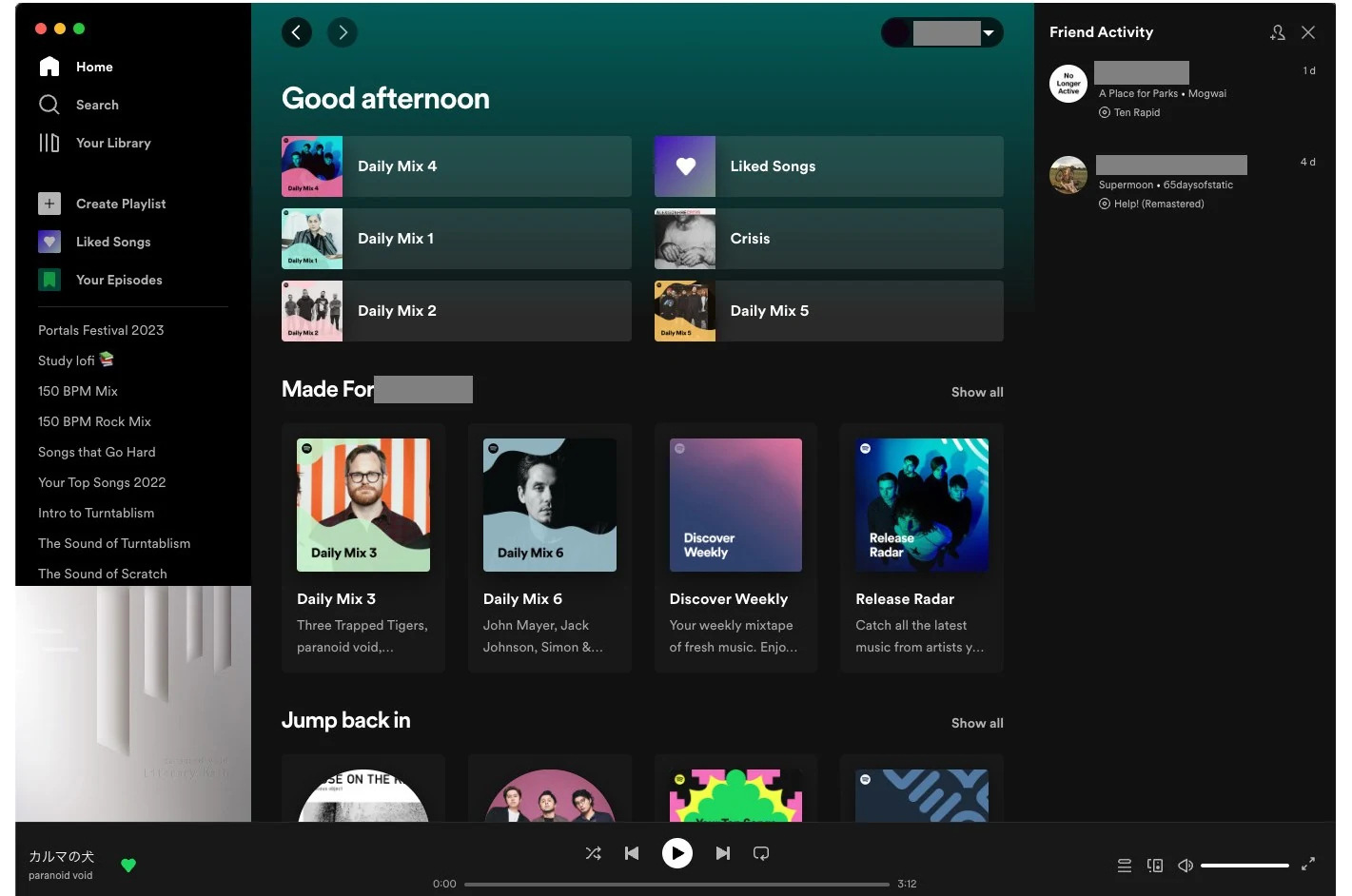
Task: Click the now playing album artwork
Action: 133,704
